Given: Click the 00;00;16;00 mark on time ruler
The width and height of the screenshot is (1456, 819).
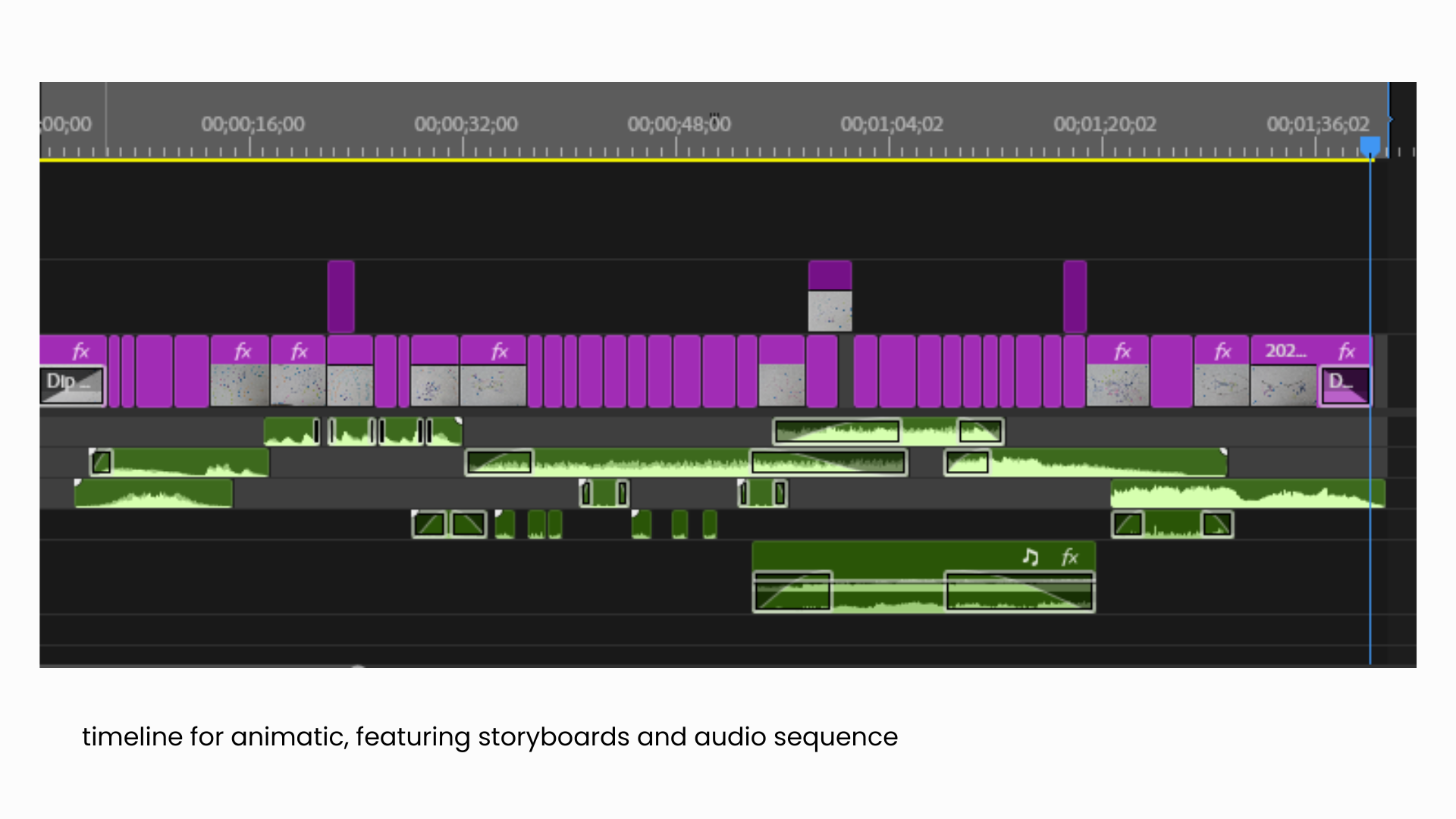Looking at the screenshot, I should (253, 124).
